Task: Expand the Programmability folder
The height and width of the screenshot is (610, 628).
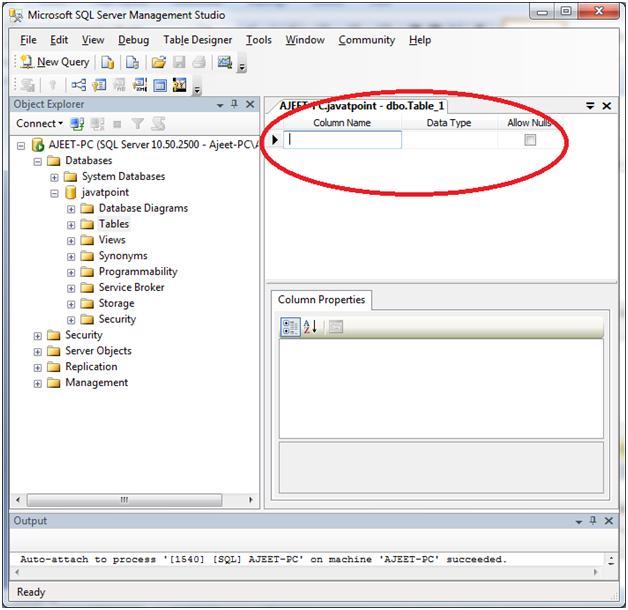Action: click(71, 273)
